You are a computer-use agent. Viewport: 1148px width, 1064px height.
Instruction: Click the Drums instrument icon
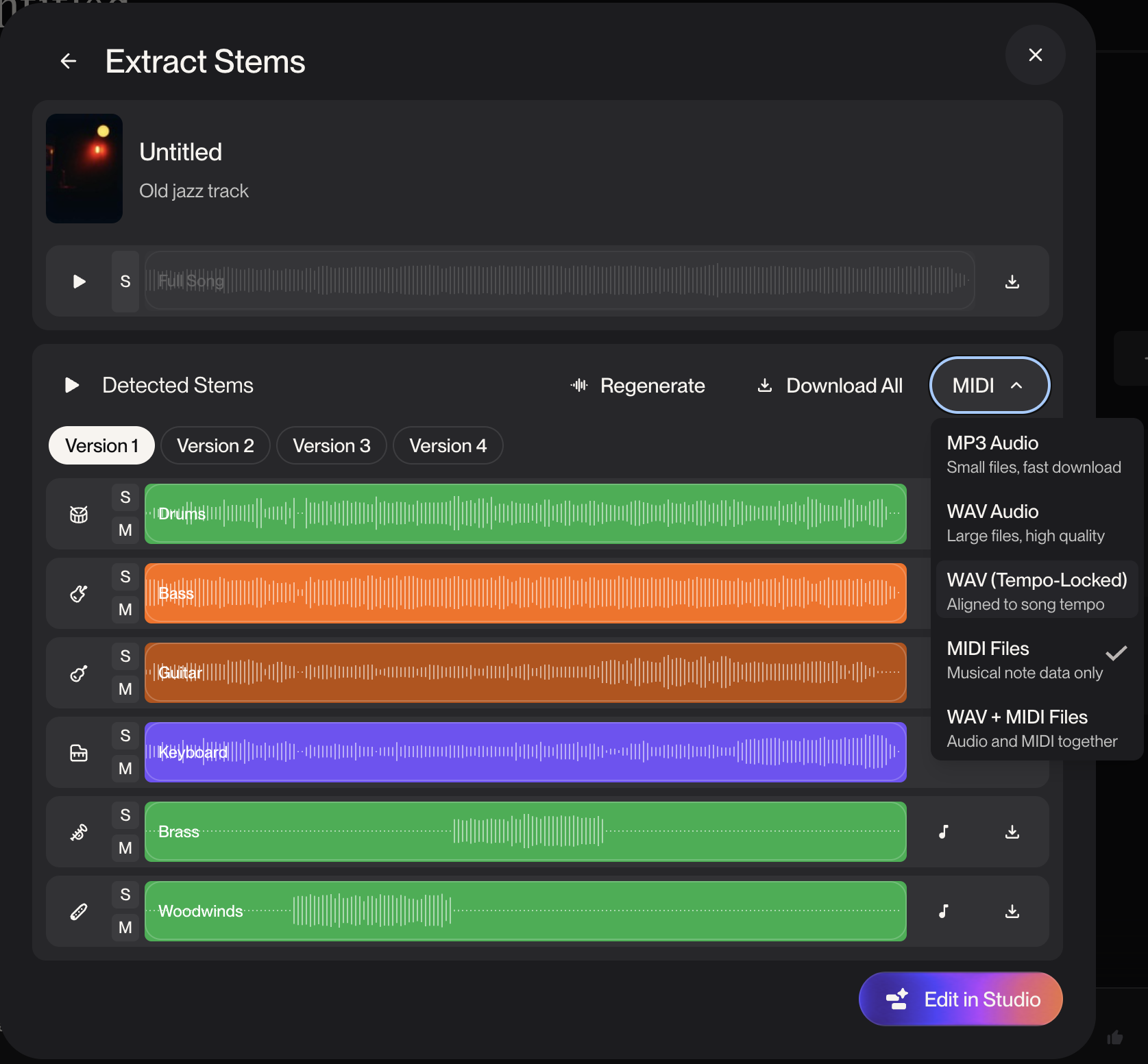pos(79,514)
